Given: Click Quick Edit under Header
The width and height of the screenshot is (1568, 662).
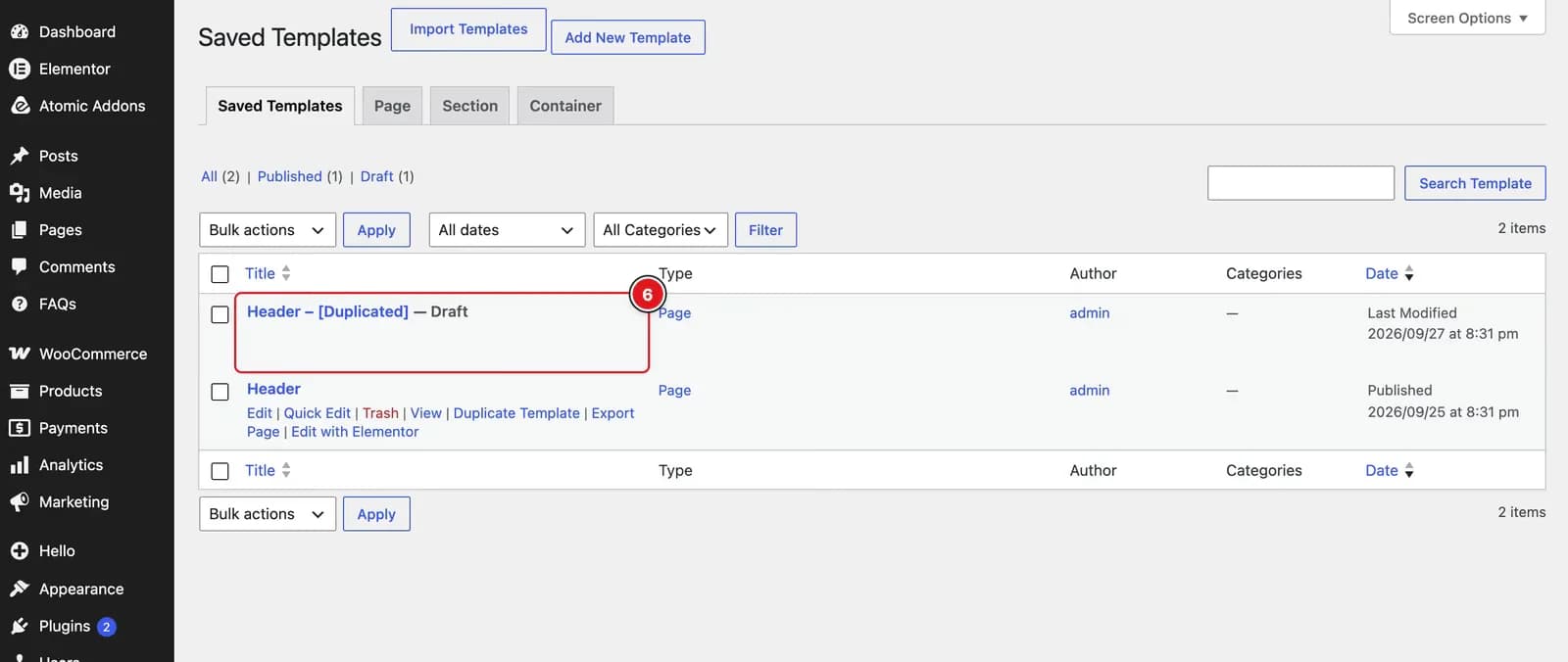Looking at the screenshot, I should click(x=318, y=413).
